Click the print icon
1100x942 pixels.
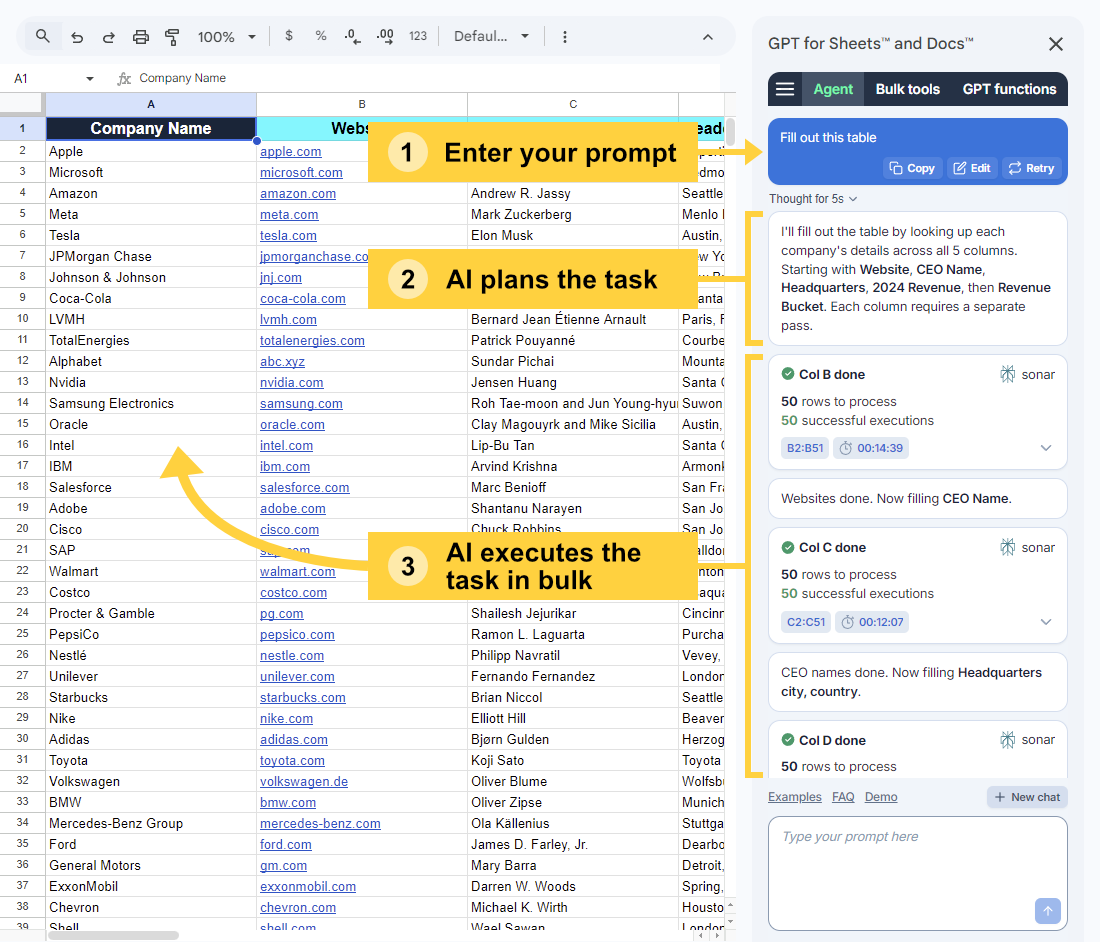click(140, 36)
